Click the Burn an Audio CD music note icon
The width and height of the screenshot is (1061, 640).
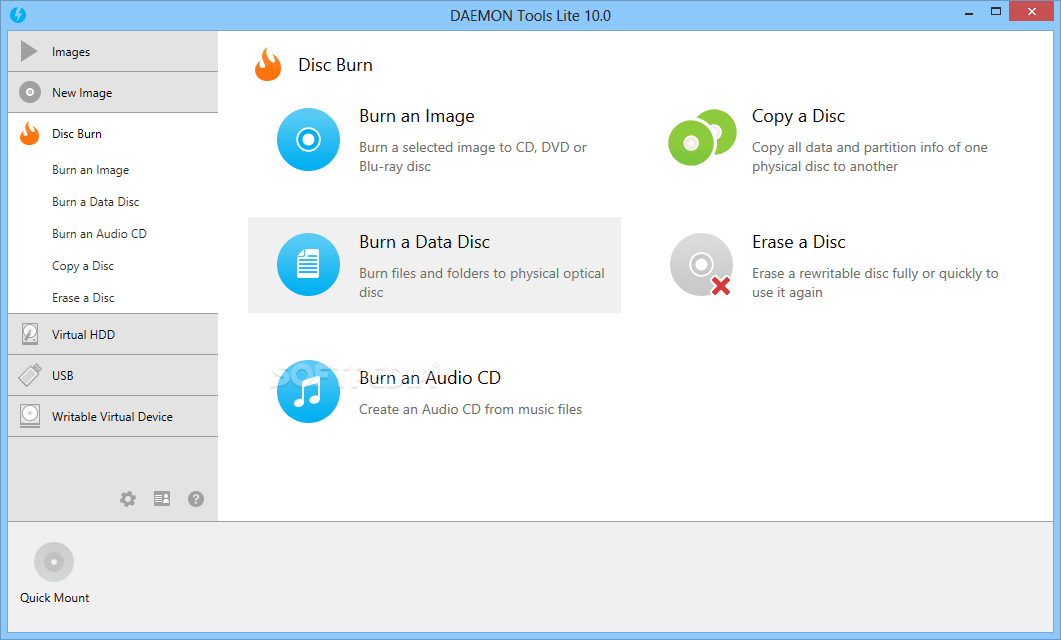point(308,391)
